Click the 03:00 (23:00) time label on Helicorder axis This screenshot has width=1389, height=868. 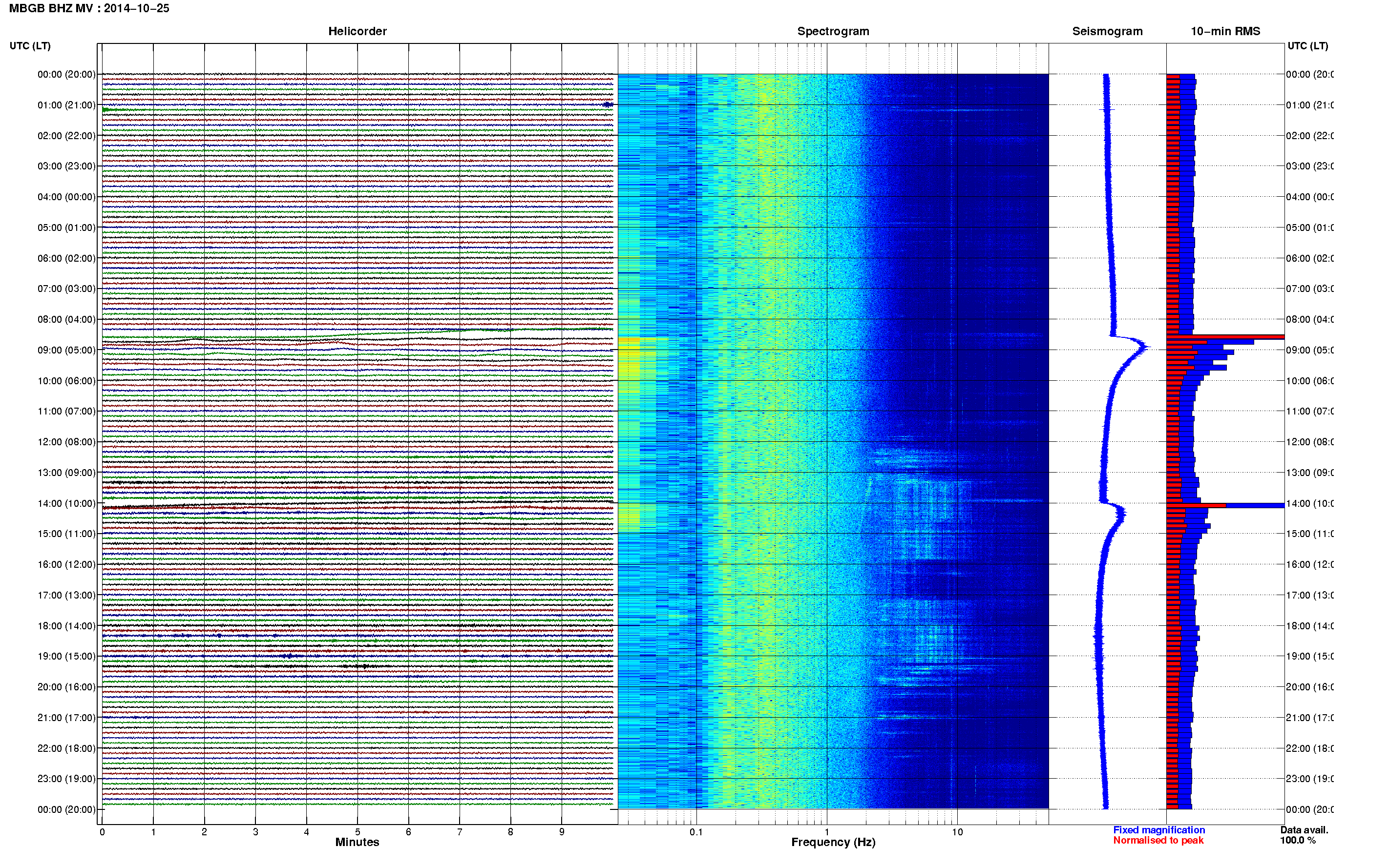tap(66, 166)
